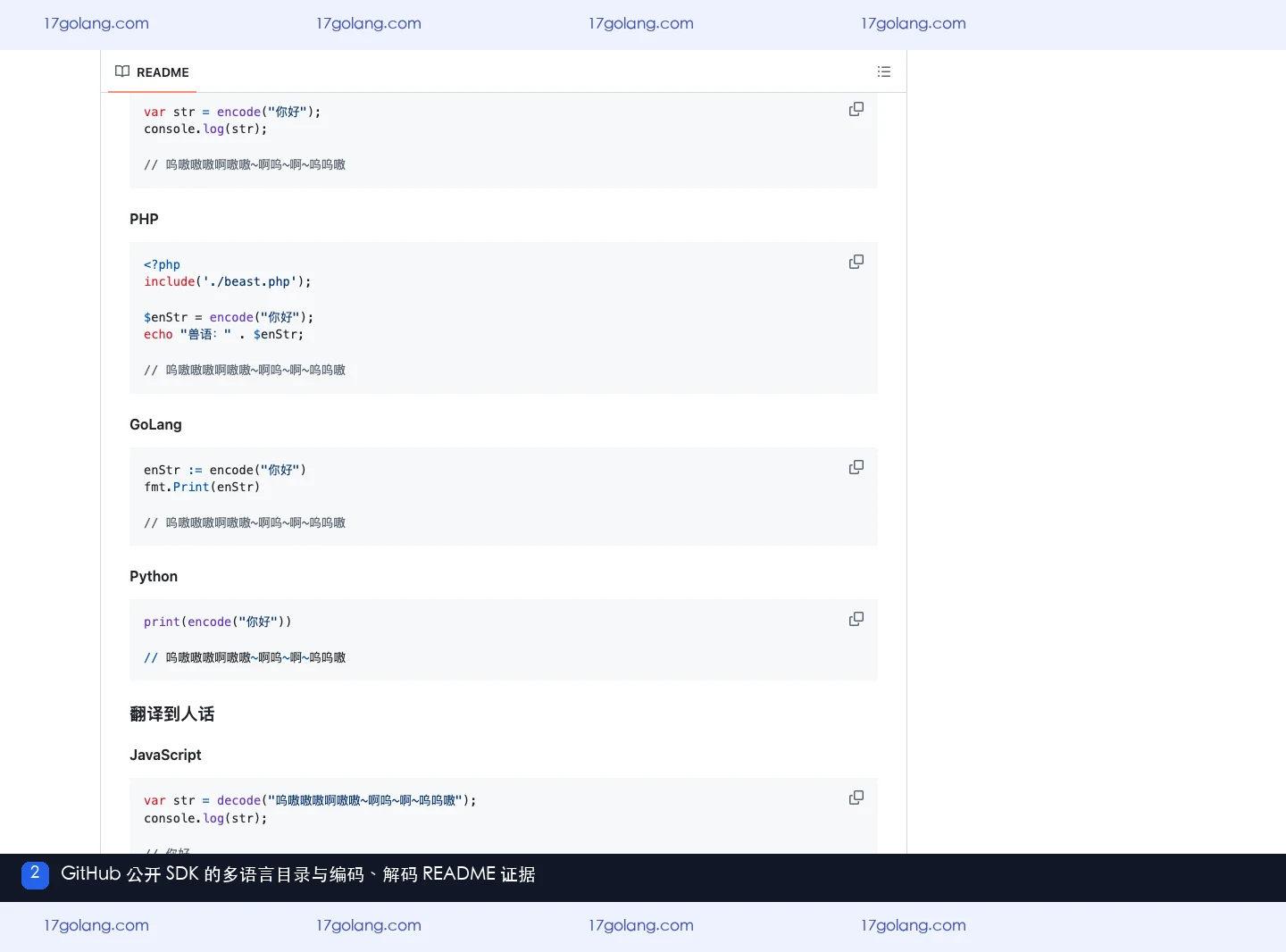
Task: Copy the GoLang code block
Action: coord(856,467)
